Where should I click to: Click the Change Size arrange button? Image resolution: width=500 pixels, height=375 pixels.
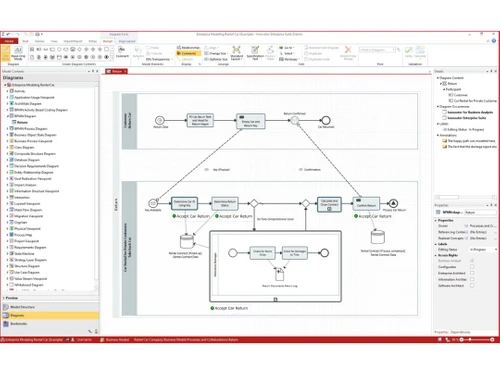216,53
